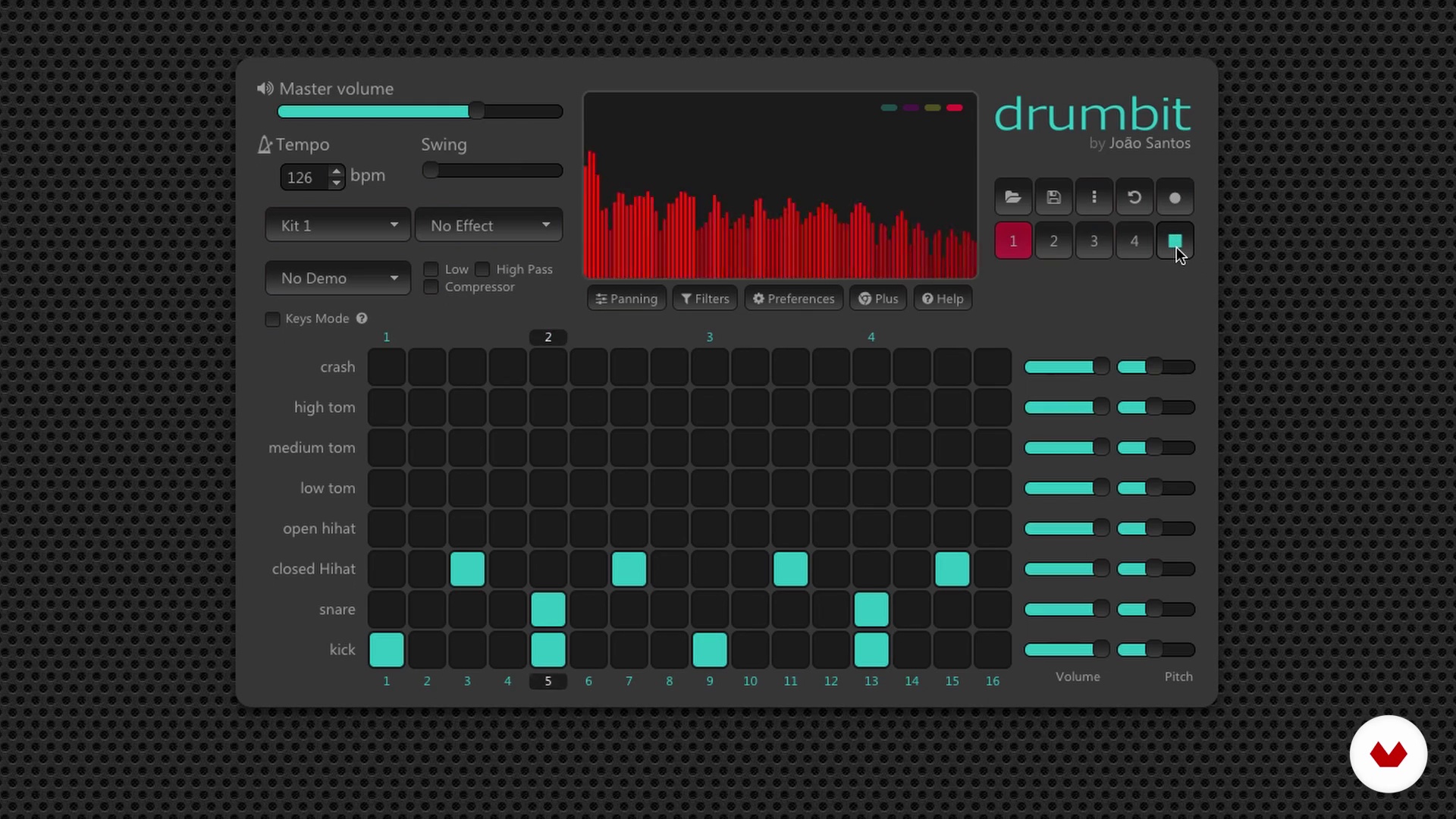Activate low tom on step 12
This screenshot has width=1456, height=819.
831,488
